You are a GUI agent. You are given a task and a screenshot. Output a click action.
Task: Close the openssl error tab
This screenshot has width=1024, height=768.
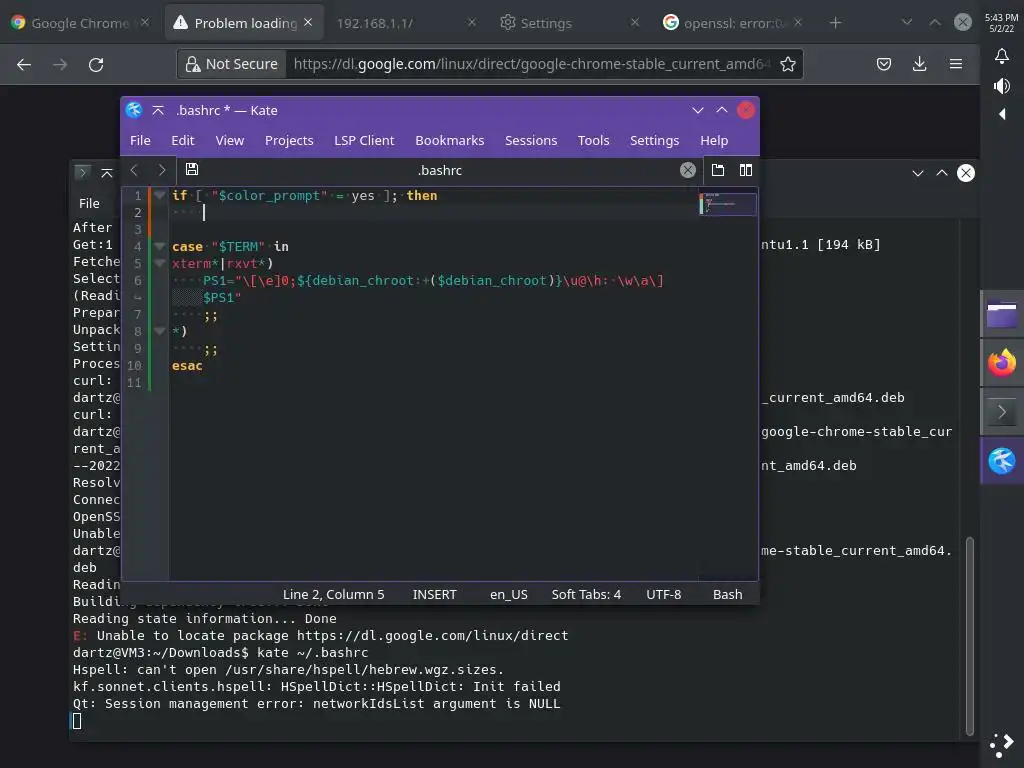click(798, 22)
